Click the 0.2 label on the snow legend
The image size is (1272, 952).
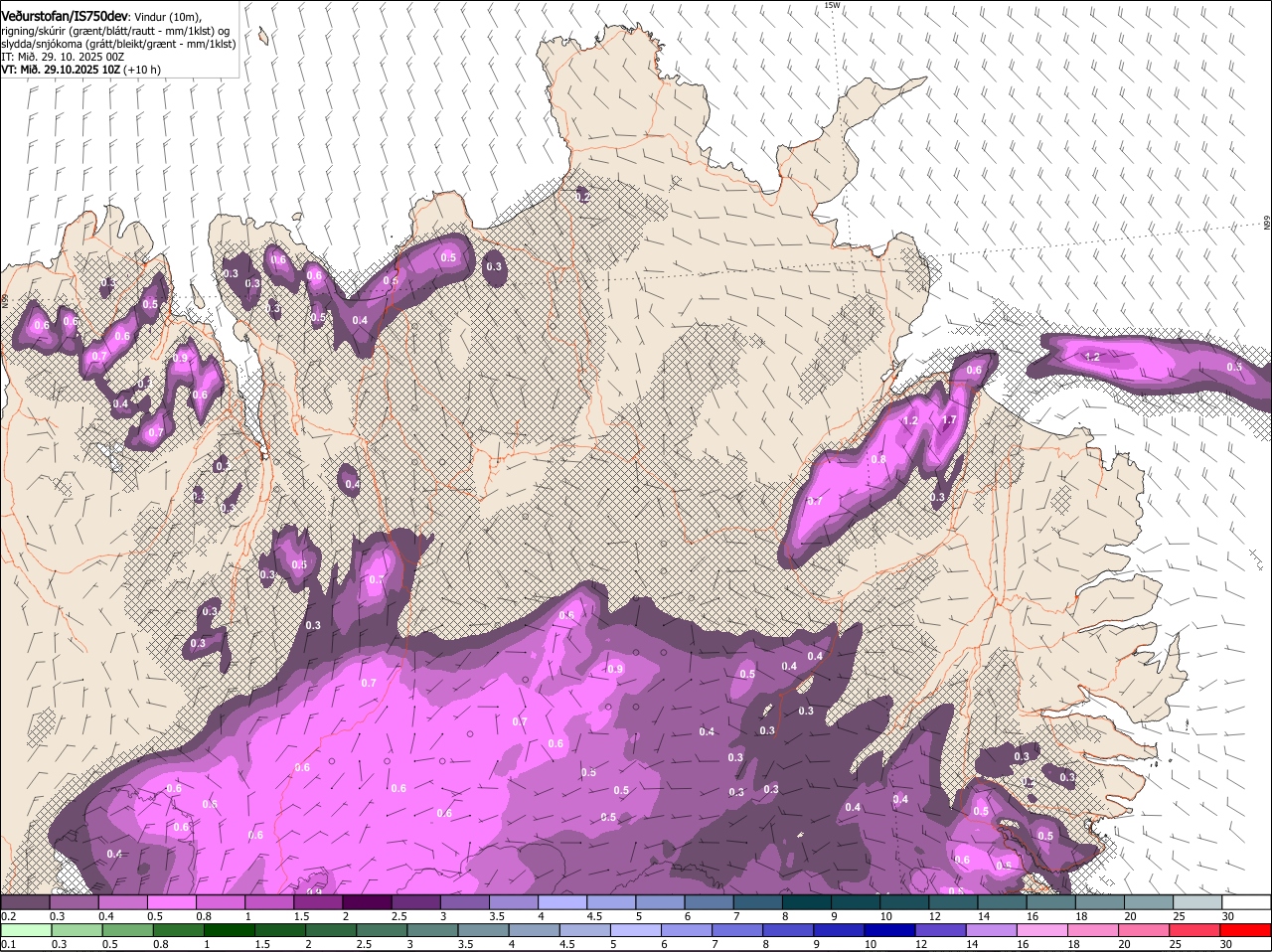[8, 916]
